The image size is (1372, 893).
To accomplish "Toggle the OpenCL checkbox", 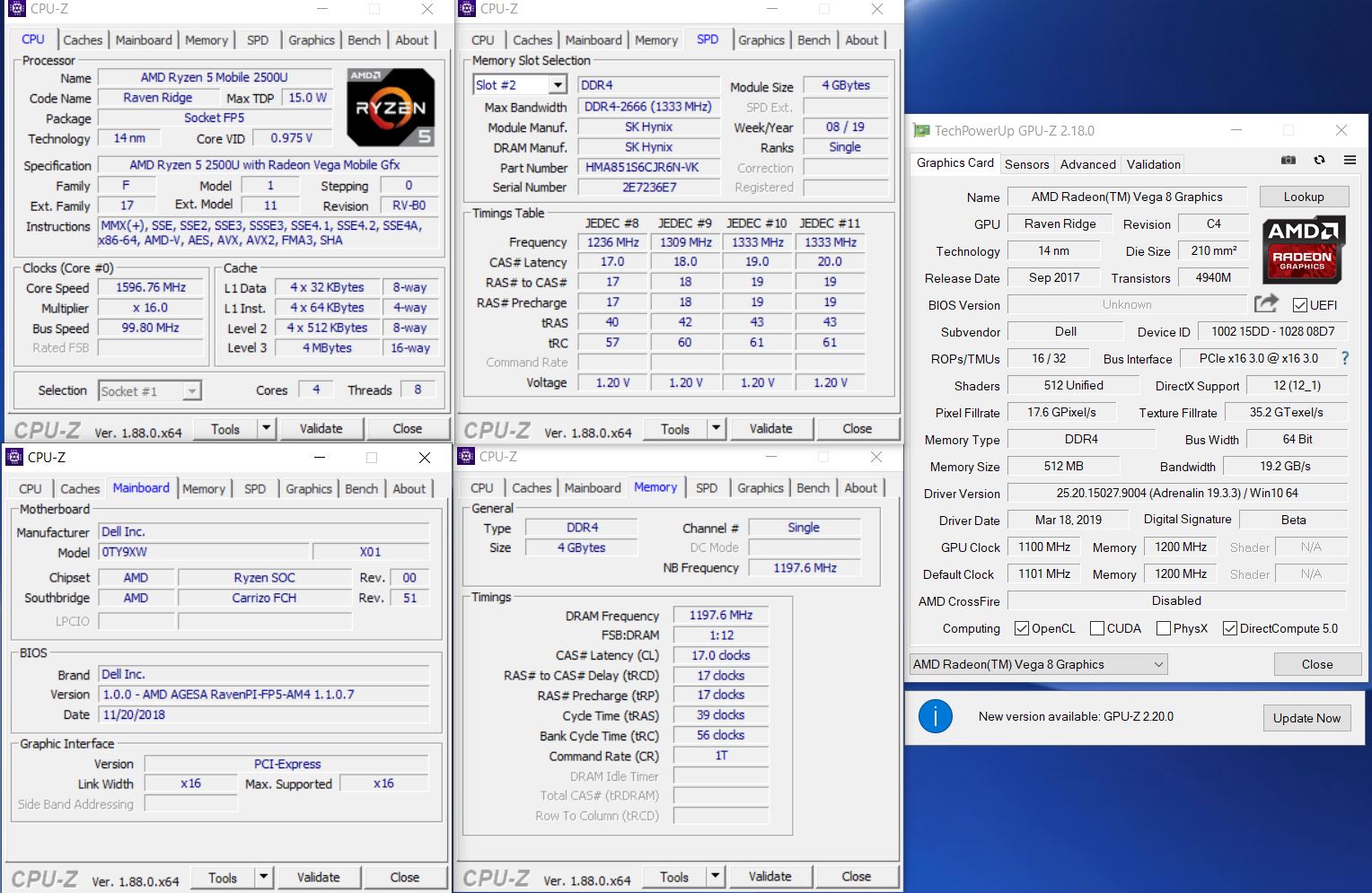I will point(1021,628).
